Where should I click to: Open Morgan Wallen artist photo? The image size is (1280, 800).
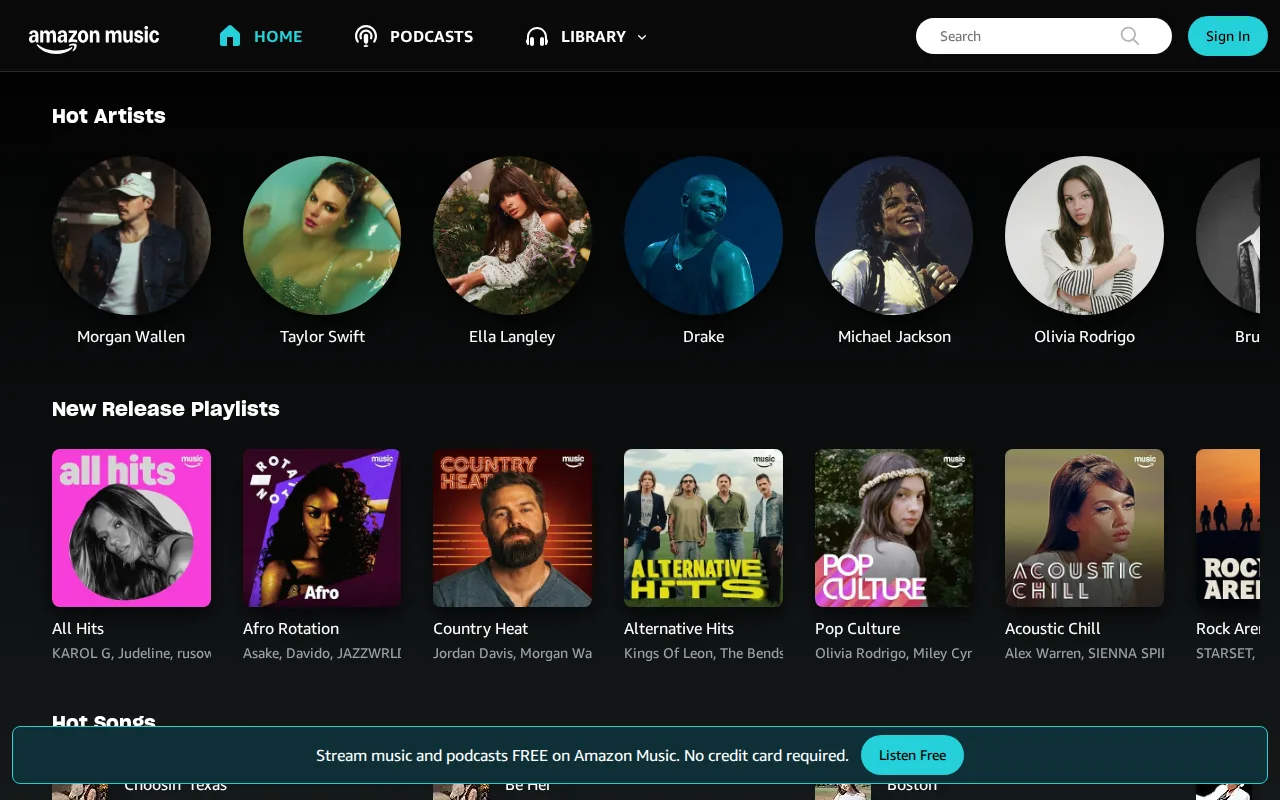[131, 236]
